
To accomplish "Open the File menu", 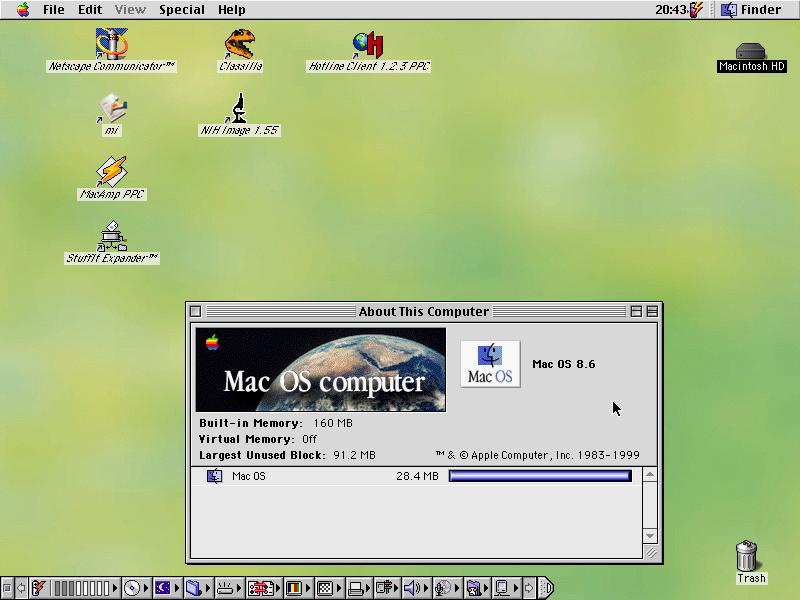I will click(x=54, y=9).
